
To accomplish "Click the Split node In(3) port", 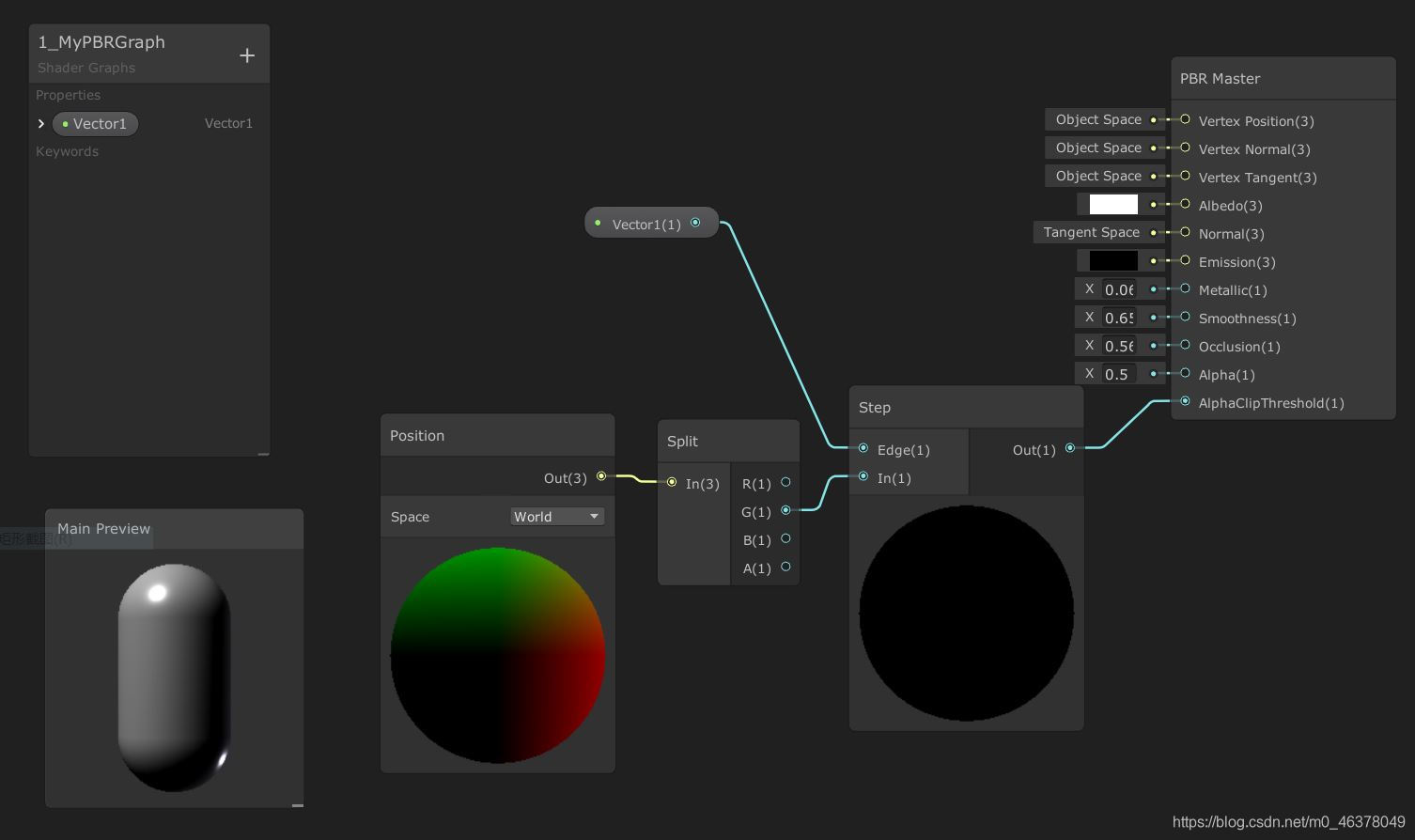I will (672, 482).
